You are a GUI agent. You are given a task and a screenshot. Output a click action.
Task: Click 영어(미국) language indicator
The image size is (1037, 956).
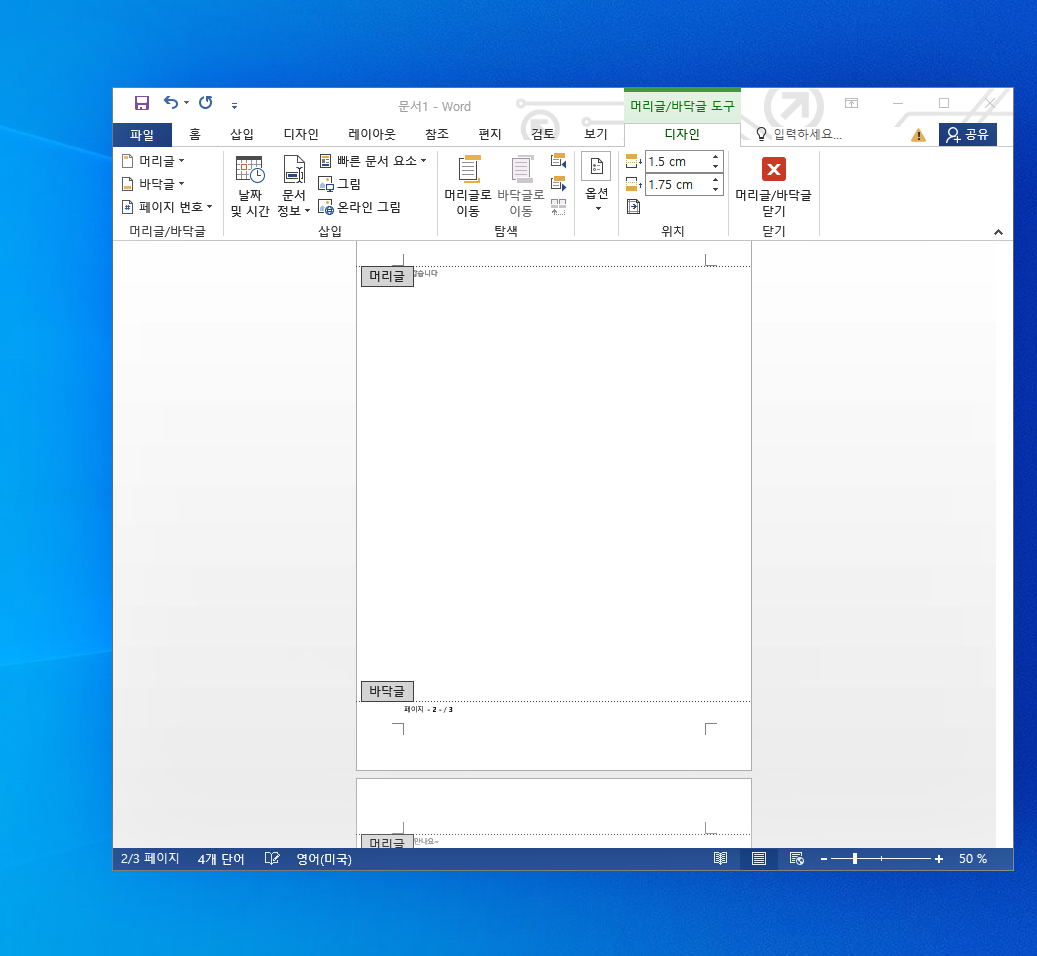(x=323, y=859)
